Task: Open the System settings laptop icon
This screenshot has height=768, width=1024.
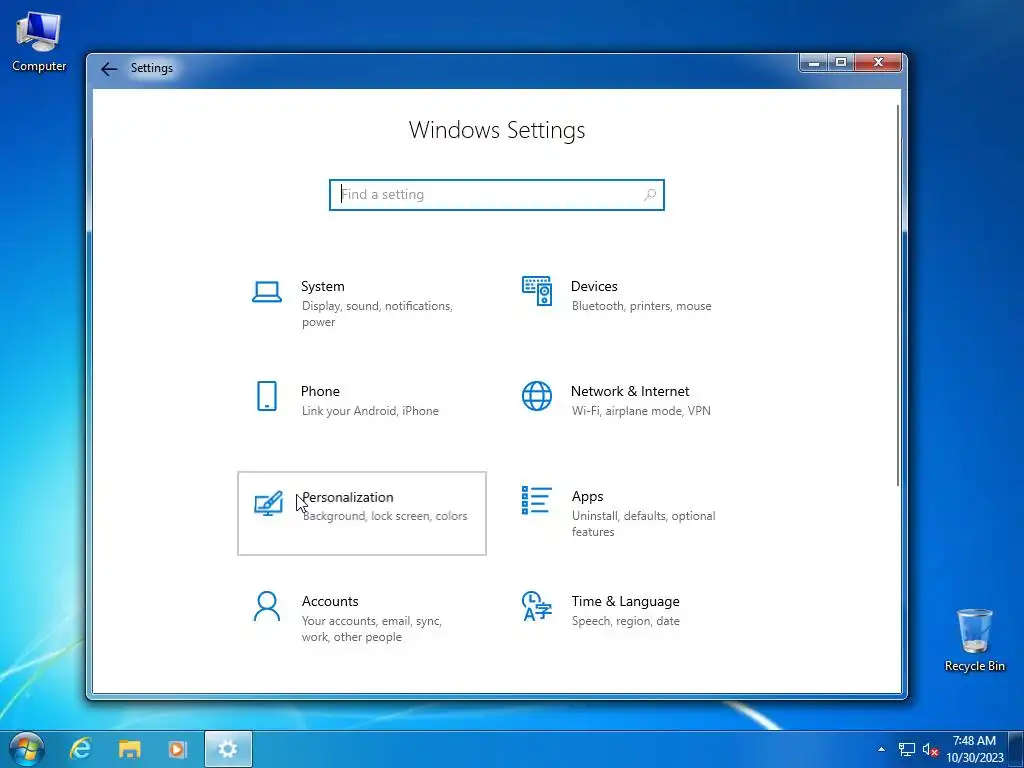Action: (266, 292)
